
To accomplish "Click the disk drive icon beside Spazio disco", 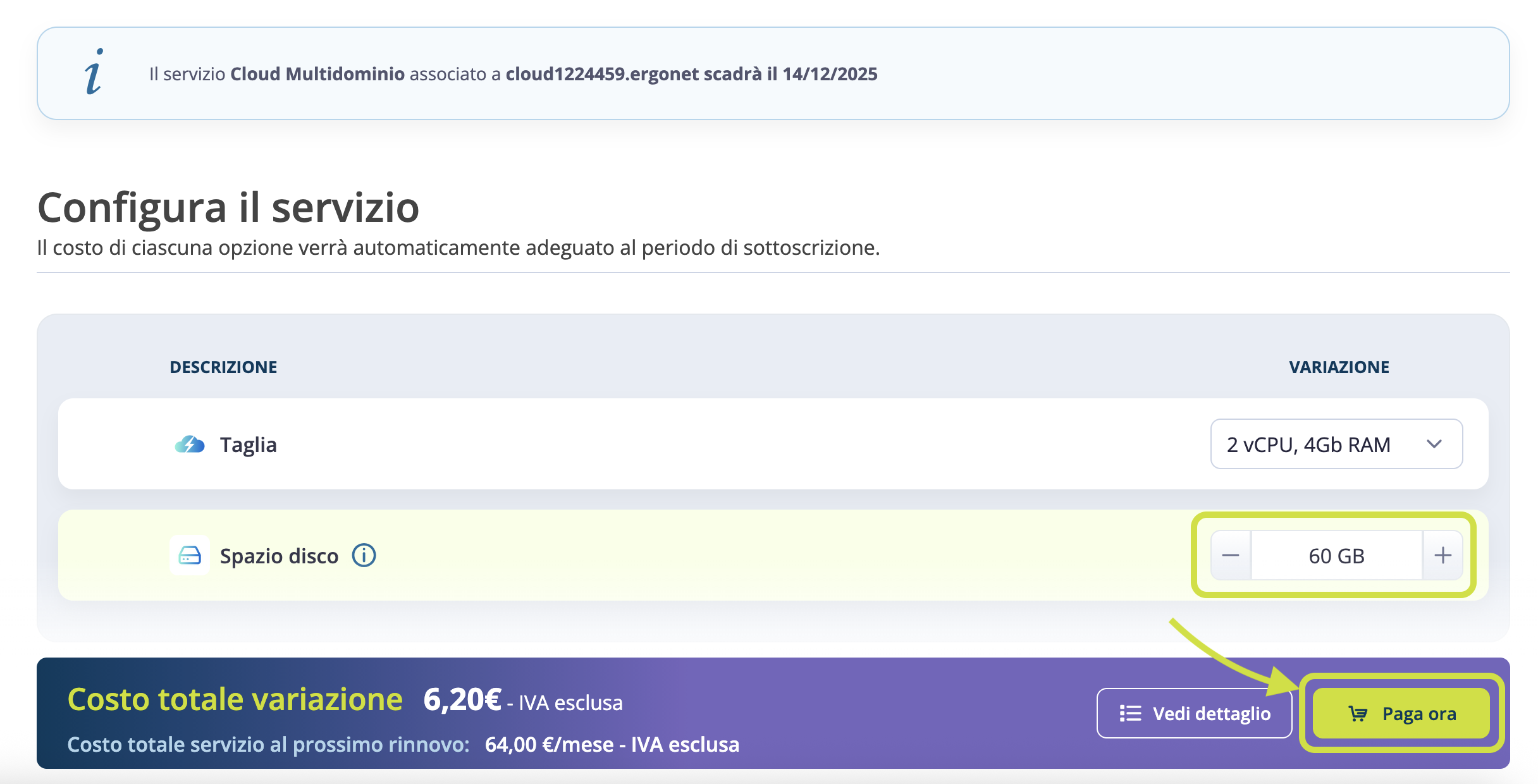I will tap(190, 556).
